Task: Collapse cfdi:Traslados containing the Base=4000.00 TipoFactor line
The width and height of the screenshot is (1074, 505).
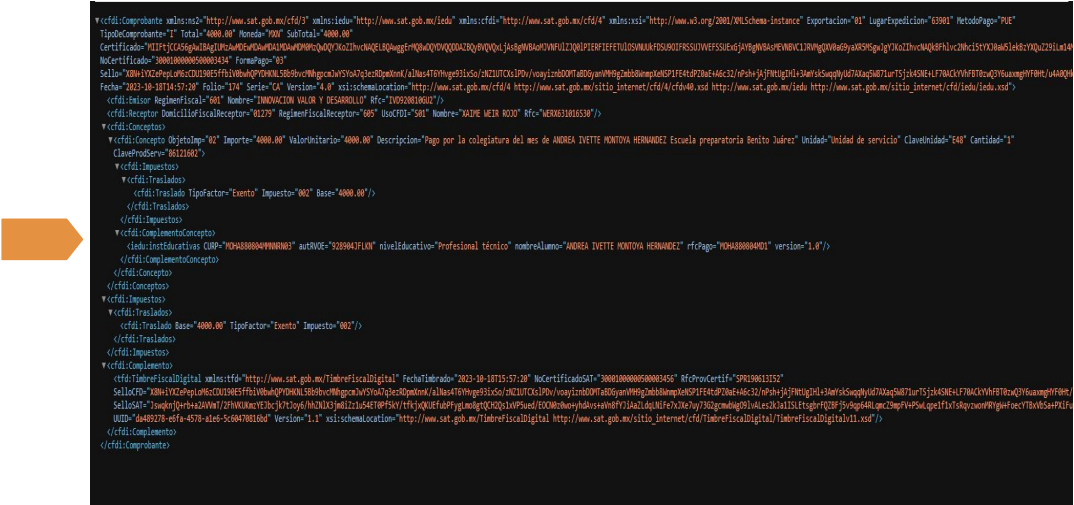Action: tap(109, 310)
